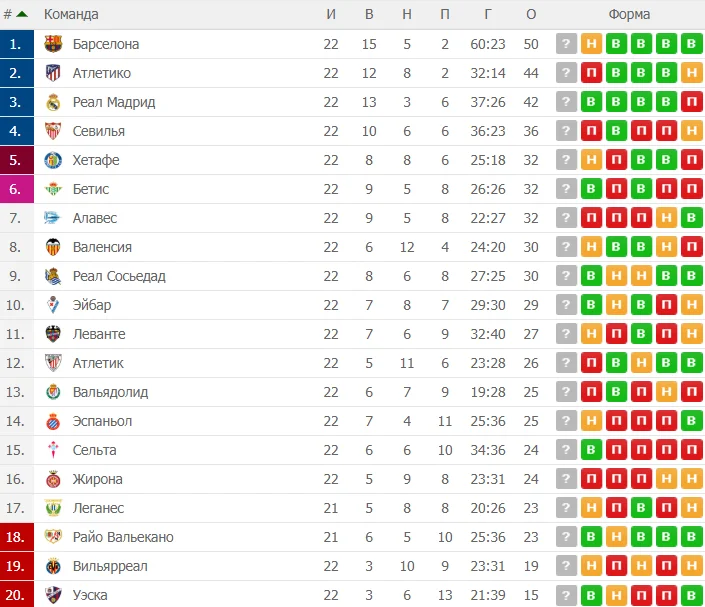Image resolution: width=705 pixels, height=607 pixels.
Task: Click Barcelona's orange Н draw form box
Action: pyautogui.click(x=592, y=44)
